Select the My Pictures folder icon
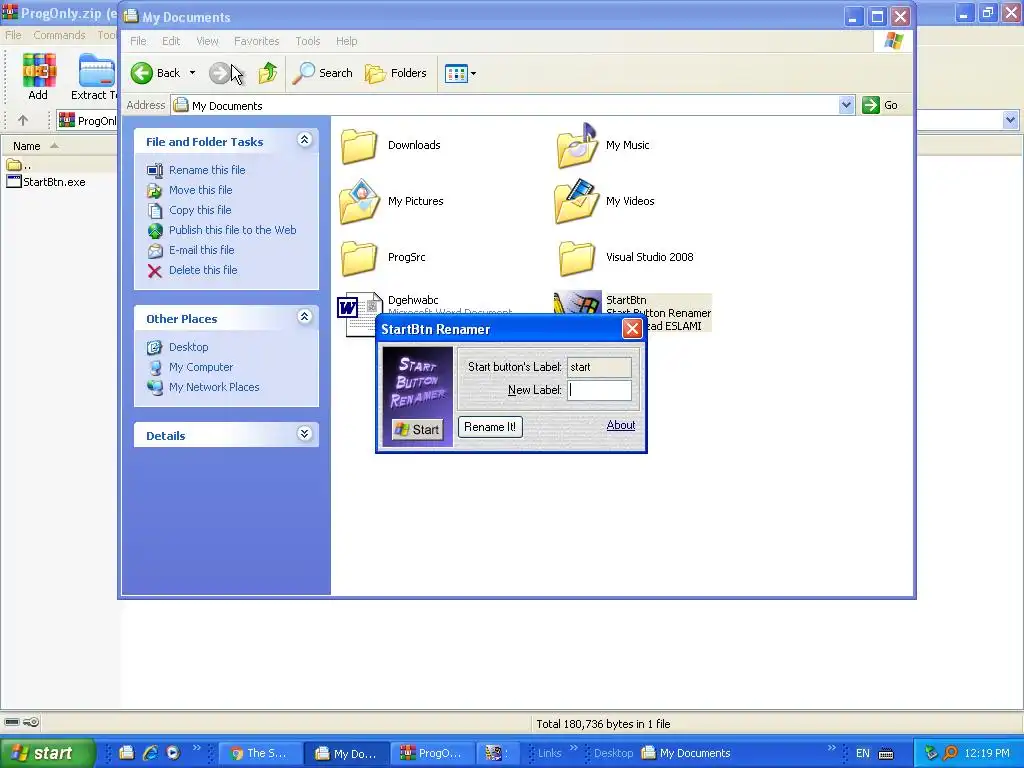Viewport: 1024px width, 768px height. [359, 202]
